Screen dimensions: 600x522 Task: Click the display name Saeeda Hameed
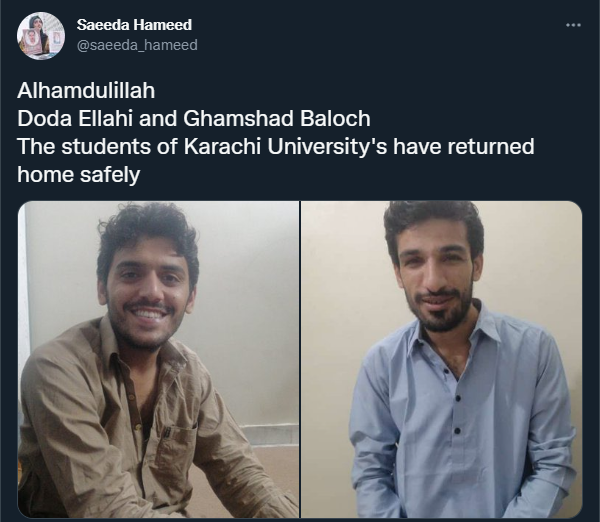click(x=134, y=25)
